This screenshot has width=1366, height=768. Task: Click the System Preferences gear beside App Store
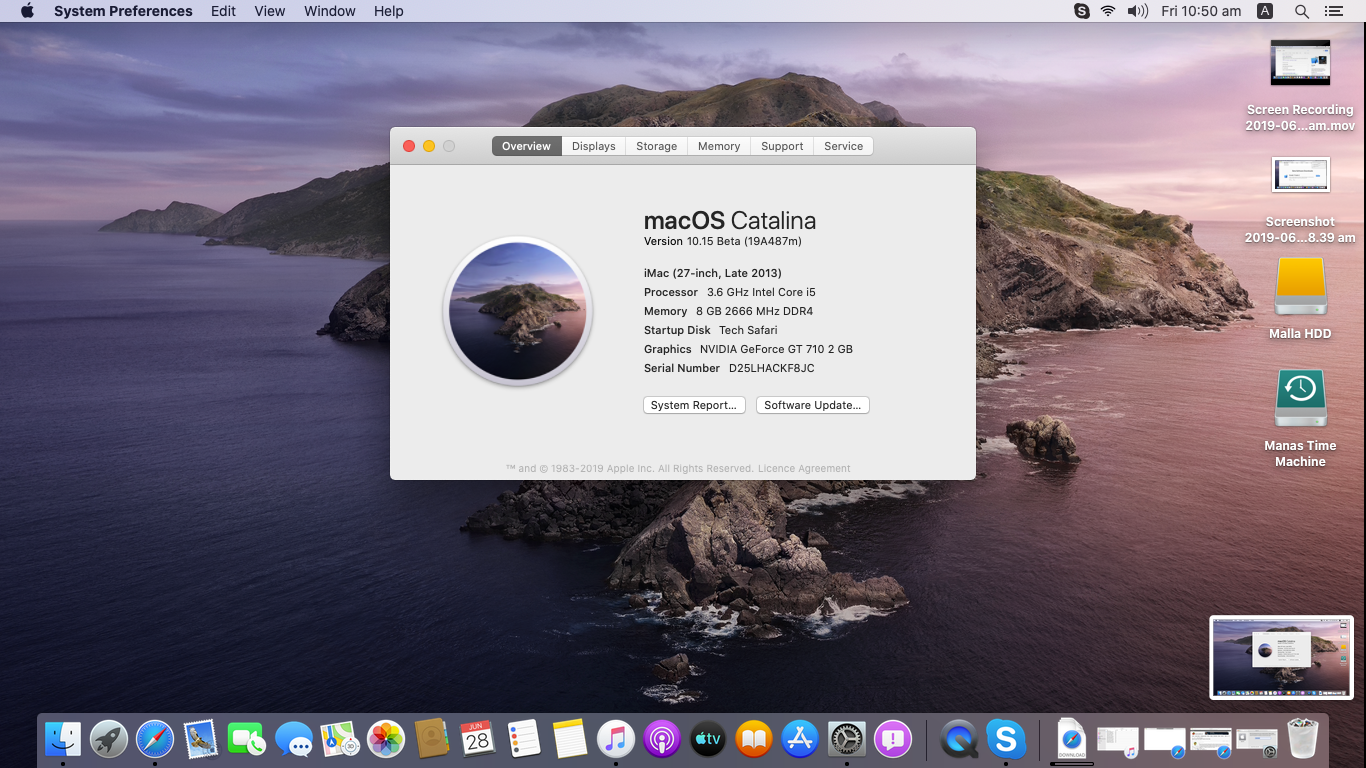tap(846, 739)
